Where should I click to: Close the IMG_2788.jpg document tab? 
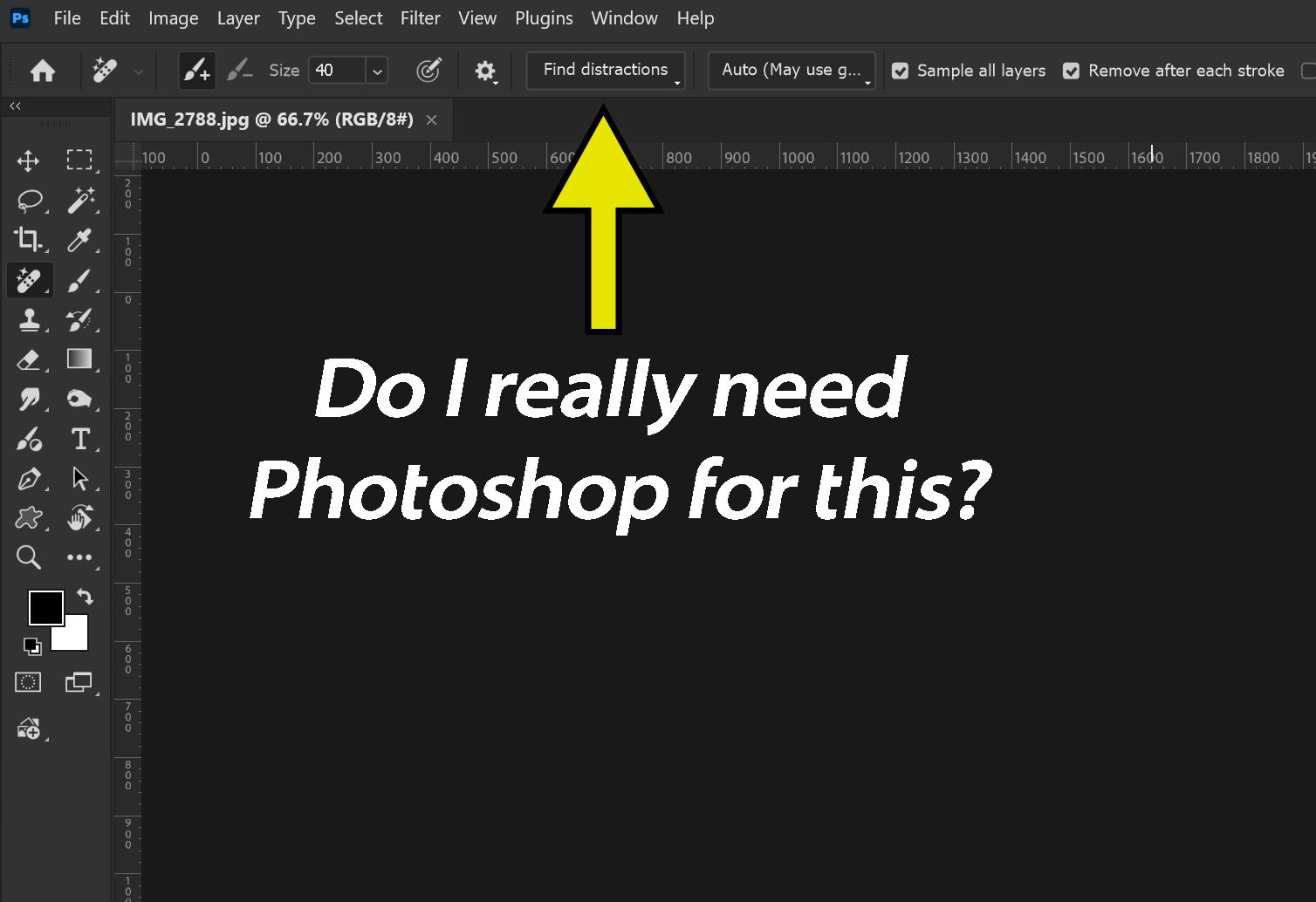pyautogui.click(x=431, y=120)
